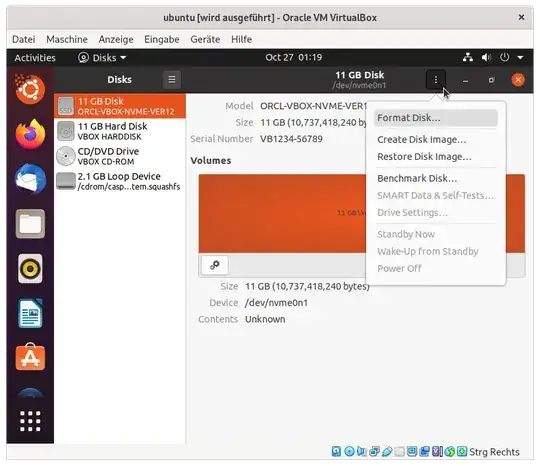The height and width of the screenshot is (466, 540).
Task: Choose Format Disk... from the menu
Action: coord(436,118)
